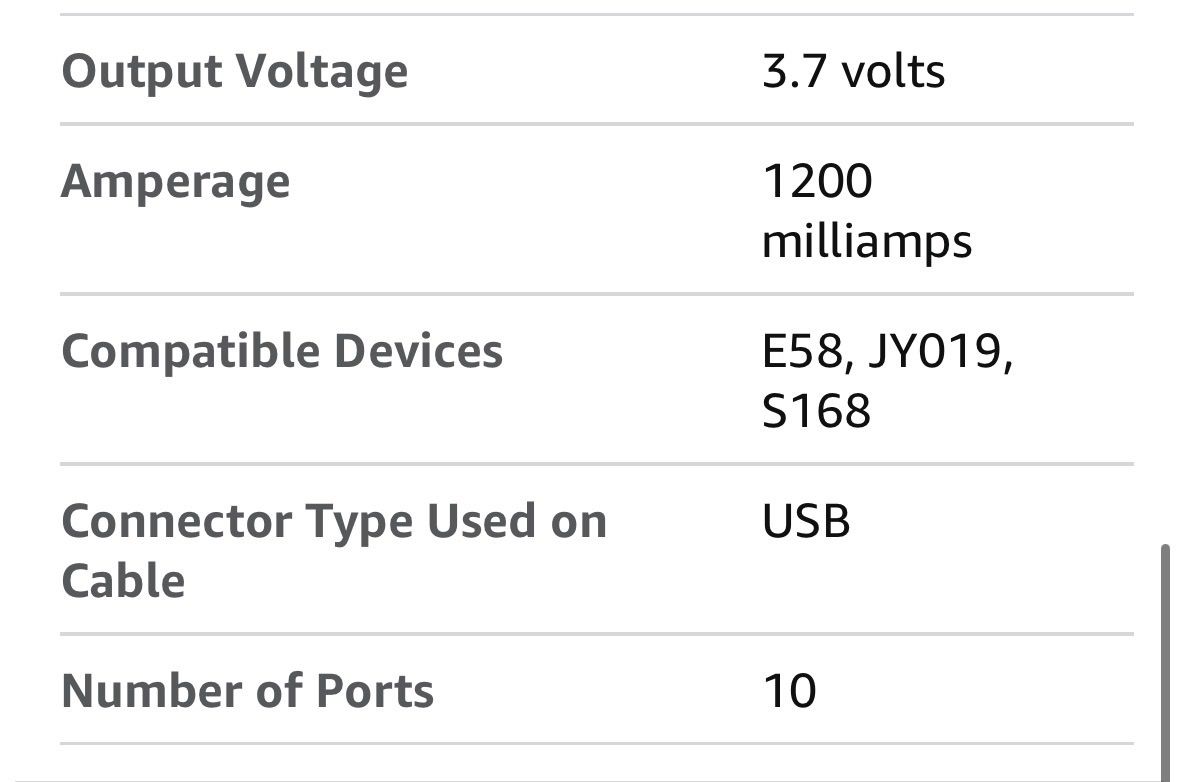
Task: Click the Connector Type Used on Cable label
Action: pos(334,551)
